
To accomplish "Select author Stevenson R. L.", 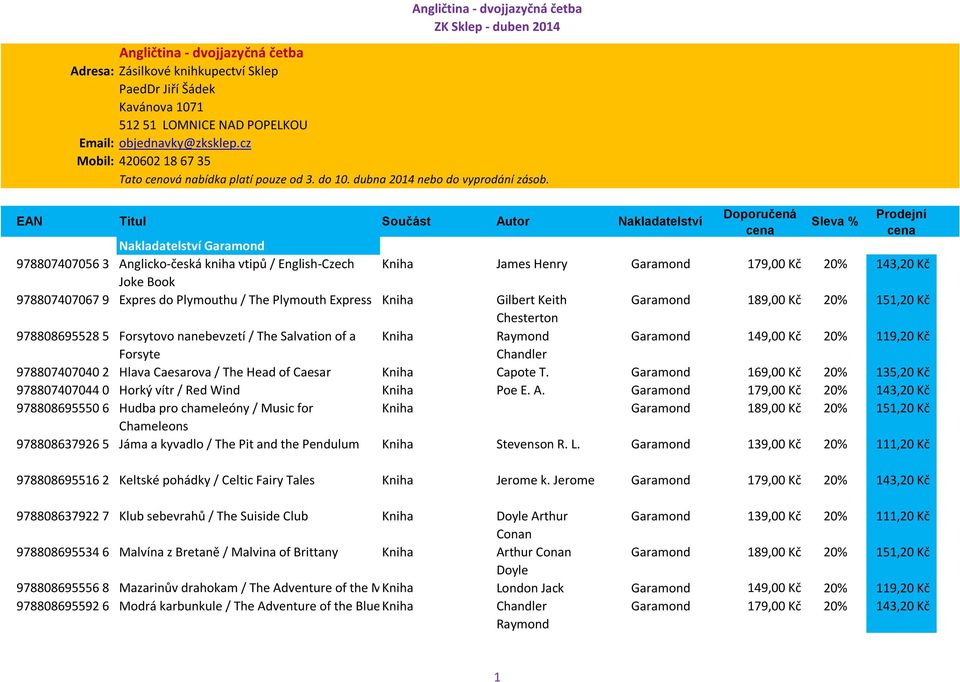I will pos(538,444).
